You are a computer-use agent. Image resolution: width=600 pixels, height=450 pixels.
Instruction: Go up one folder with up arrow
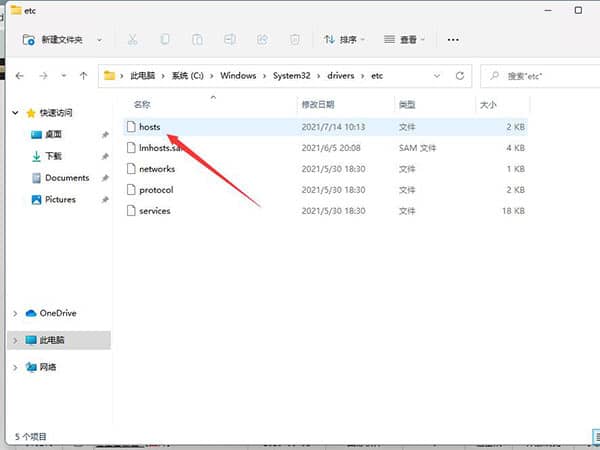pyautogui.click(x=83, y=76)
